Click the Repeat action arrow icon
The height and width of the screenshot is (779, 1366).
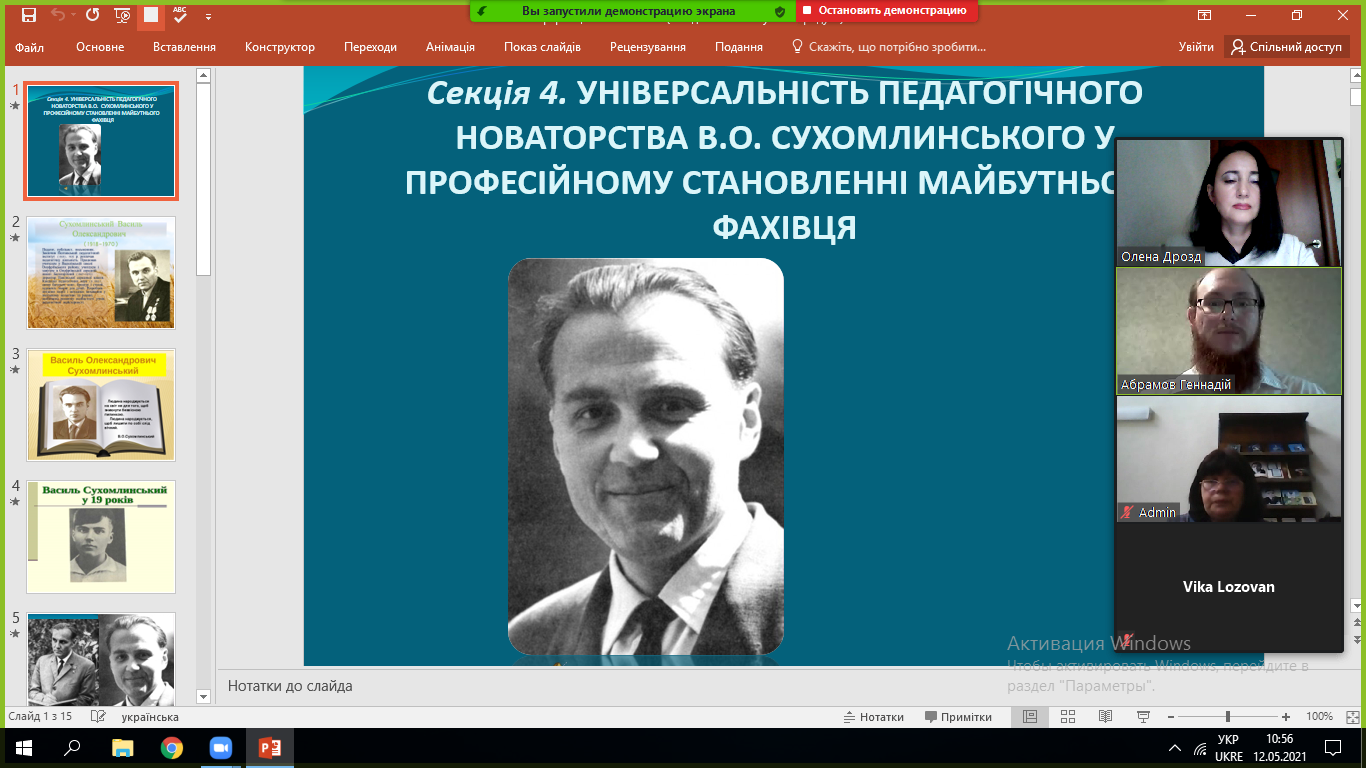click(92, 15)
